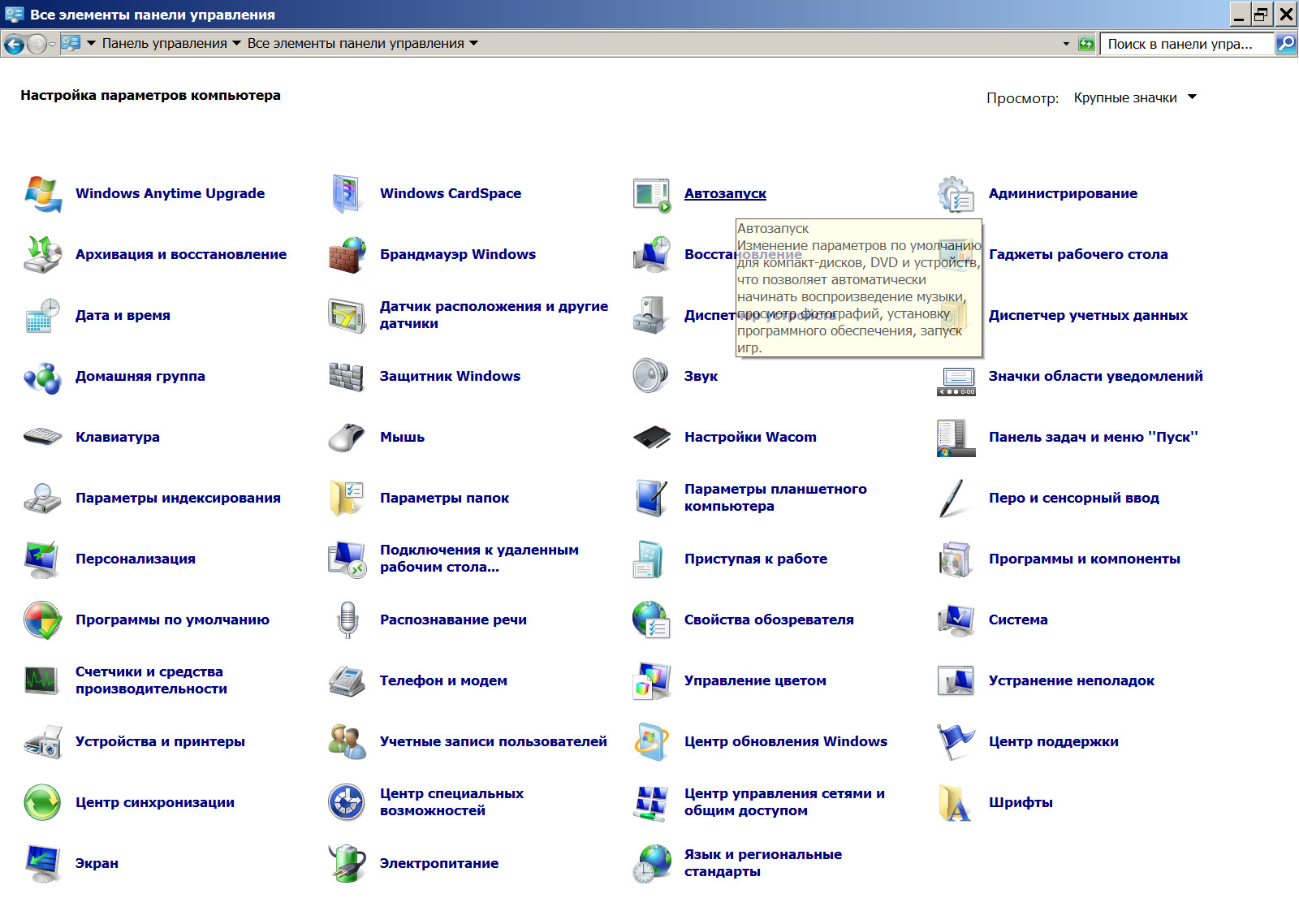The height and width of the screenshot is (924, 1299).
Task: Click the Центр специальных возможностей icon
Action: tap(347, 803)
